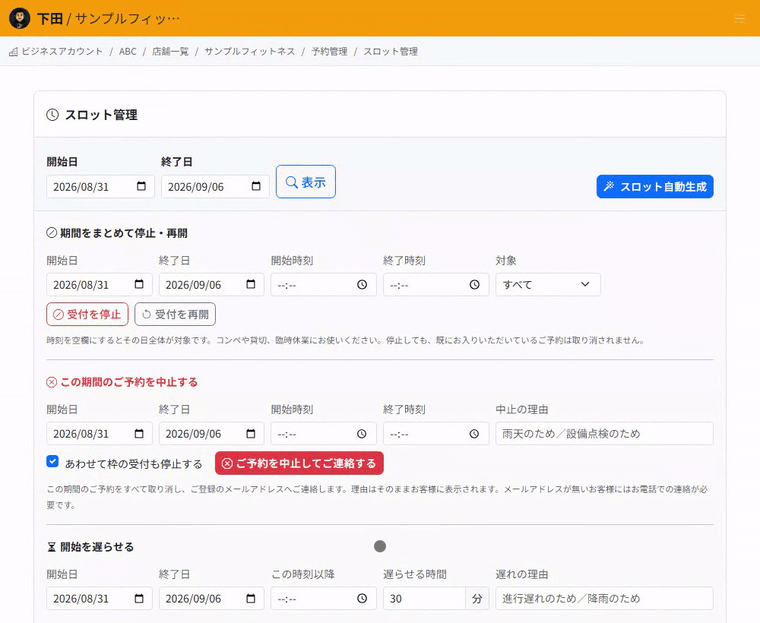Open clock picker for この時刻以降 field
The height and width of the screenshot is (623, 760).
click(x=362, y=598)
